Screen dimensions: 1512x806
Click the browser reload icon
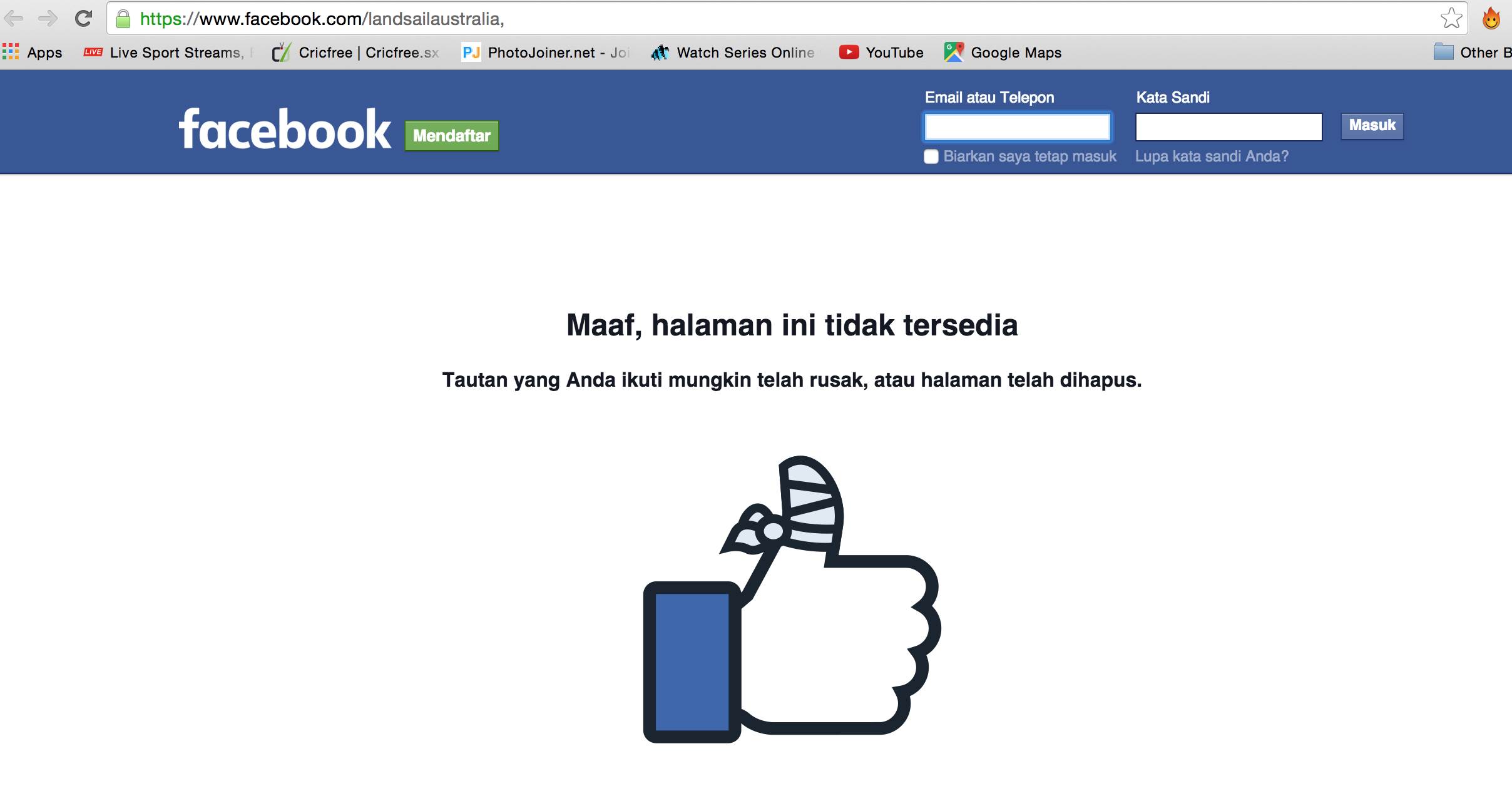tap(83, 19)
